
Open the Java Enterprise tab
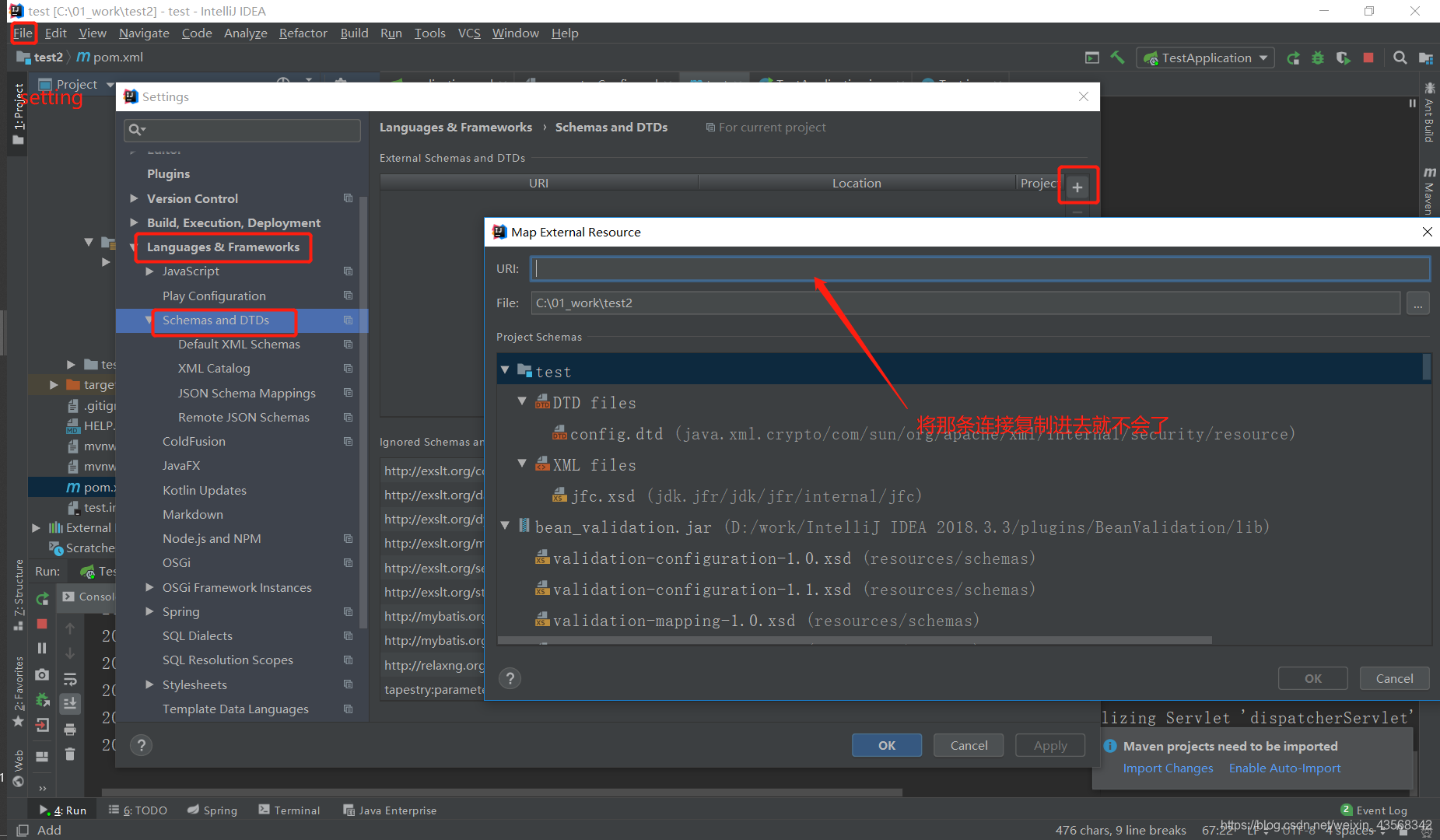coord(390,810)
